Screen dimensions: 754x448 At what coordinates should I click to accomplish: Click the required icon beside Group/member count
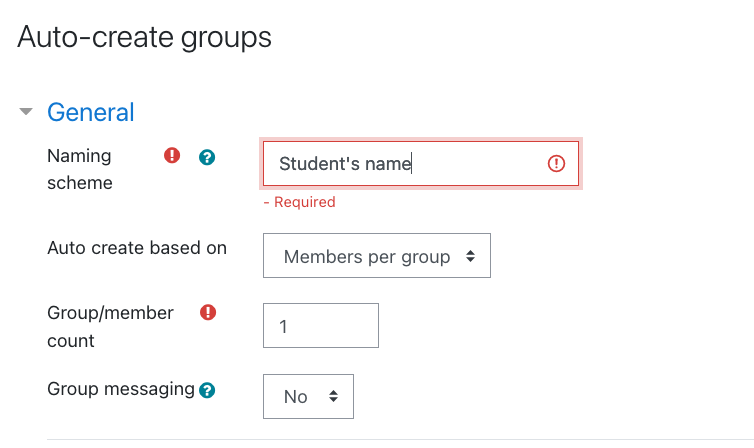pos(208,312)
